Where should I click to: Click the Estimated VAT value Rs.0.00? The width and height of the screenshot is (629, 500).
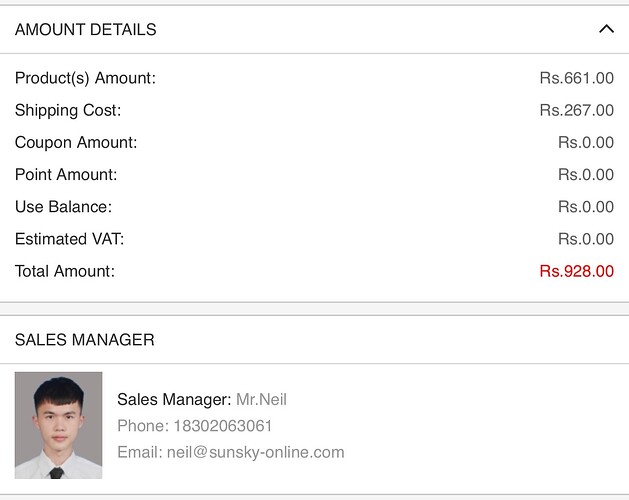point(585,239)
